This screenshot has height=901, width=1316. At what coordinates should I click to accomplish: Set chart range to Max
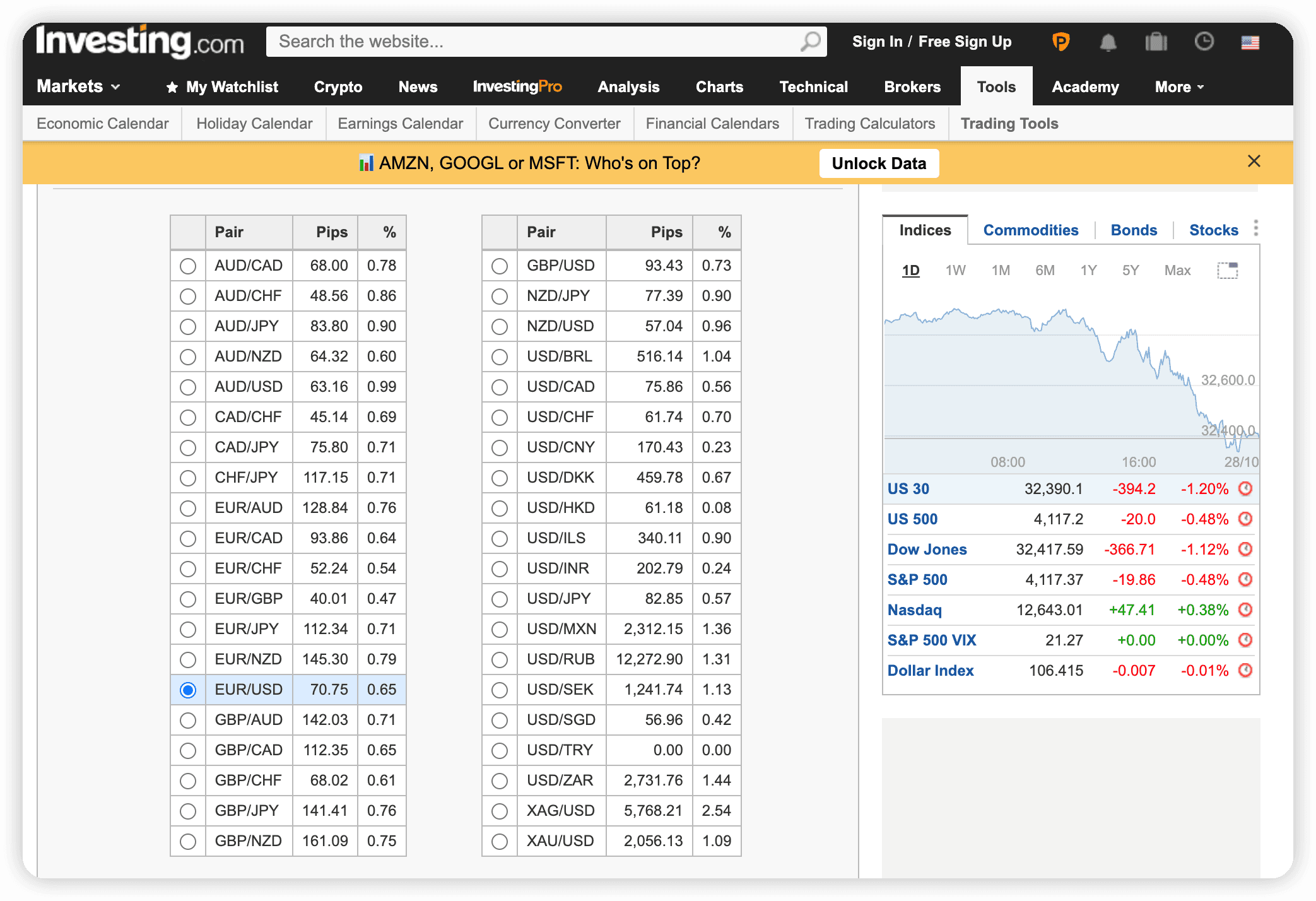coord(1177,271)
